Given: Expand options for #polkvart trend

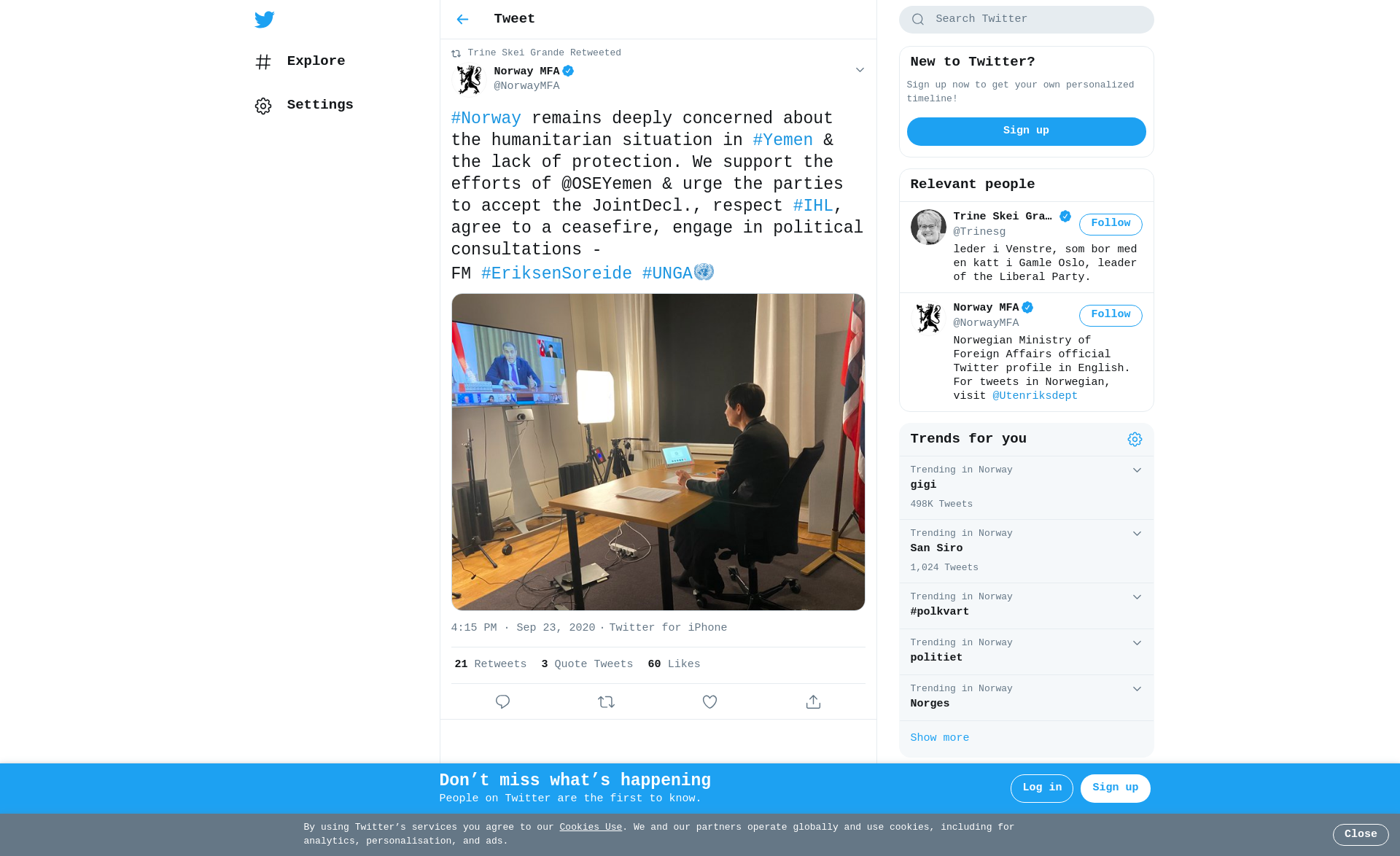Looking at the screenshot, I should tap(1137, 597).
